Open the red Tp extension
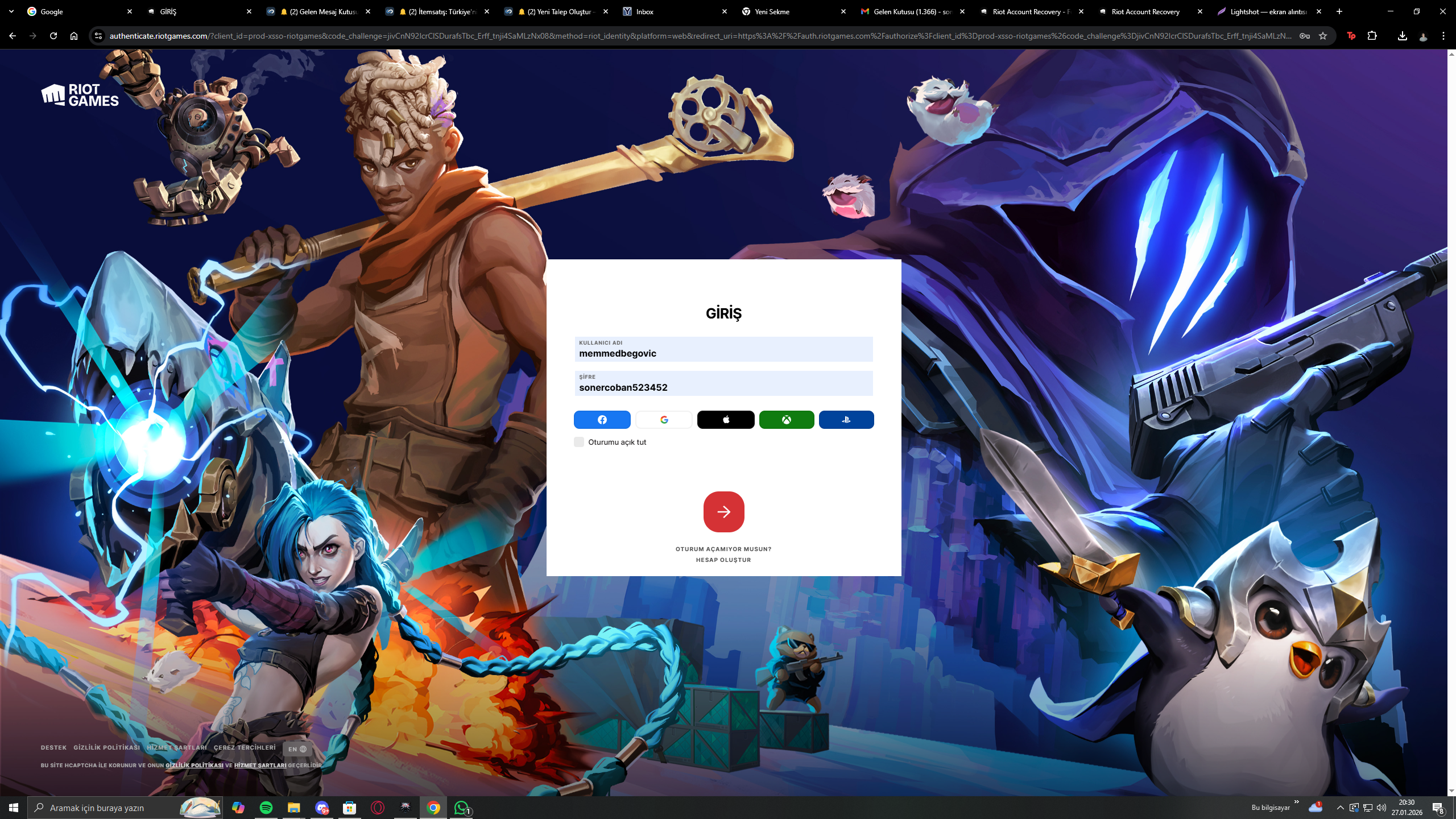The width and height of the screenshot is (1456, 819). [1351, 36]
